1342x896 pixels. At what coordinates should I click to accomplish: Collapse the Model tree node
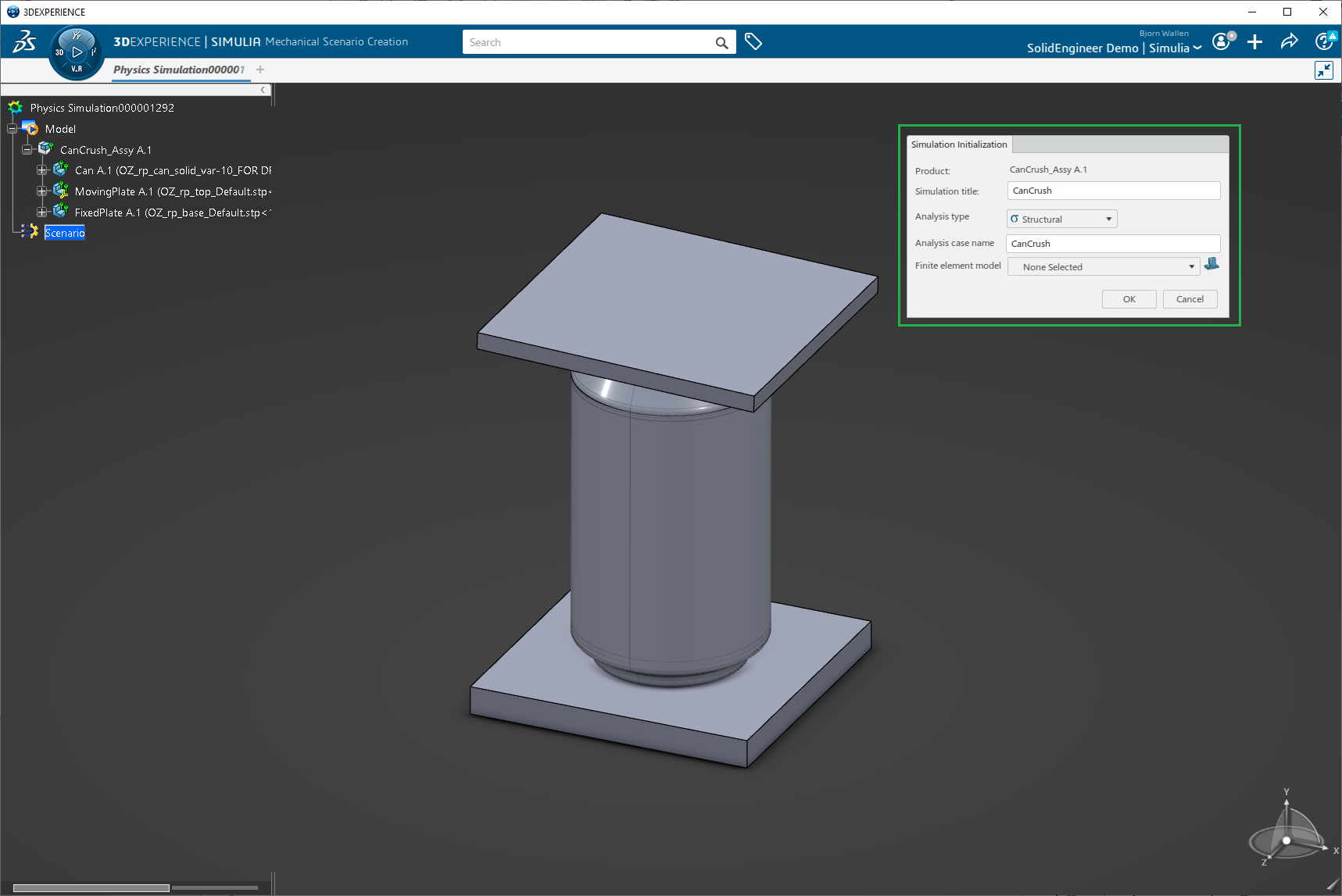click(13, 129)
